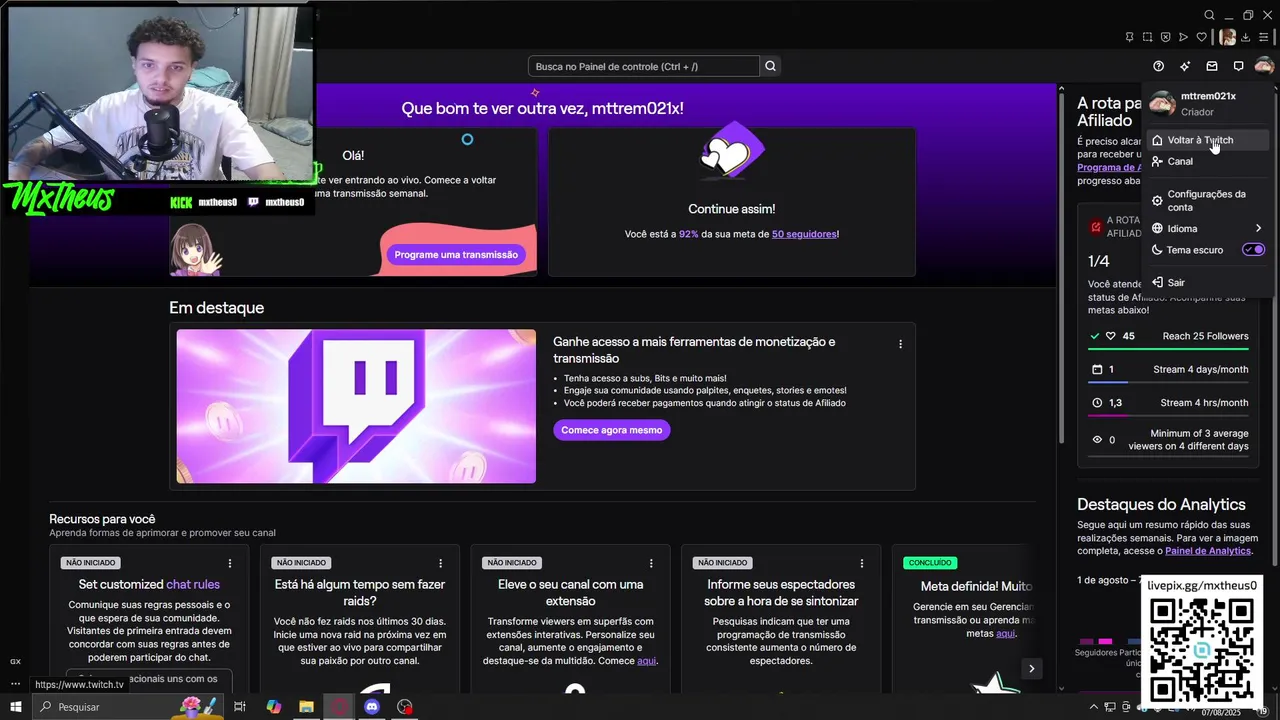Open Configurações da conta
This screenshot has height=720, width=1280.
pos(1207,200)
